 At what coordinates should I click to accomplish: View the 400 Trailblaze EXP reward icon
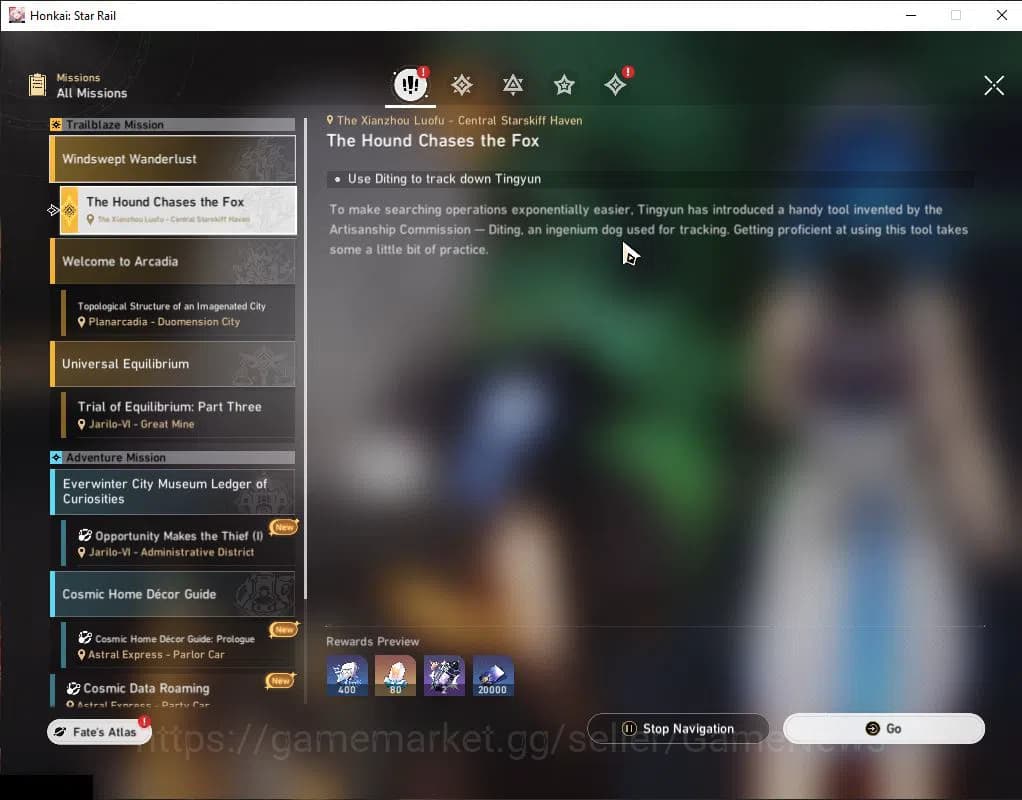(347, 675)
